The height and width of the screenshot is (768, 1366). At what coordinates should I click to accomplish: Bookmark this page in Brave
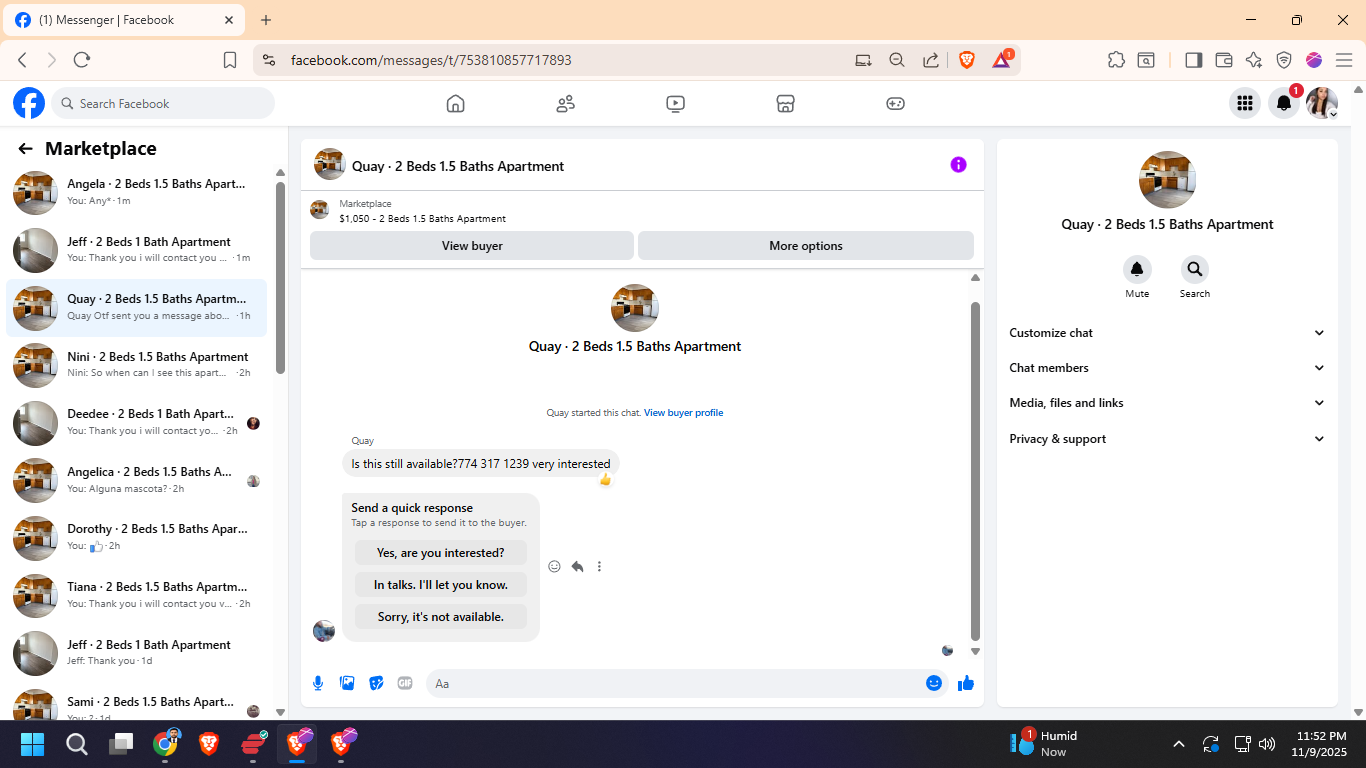tap(230, 60)
